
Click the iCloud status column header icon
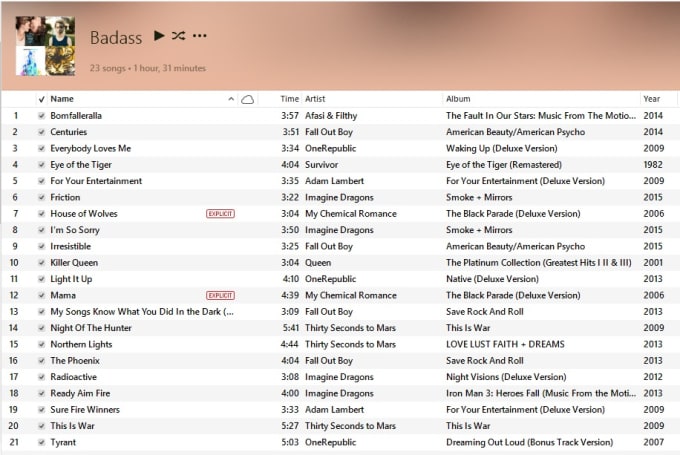(x=247, y=99)
